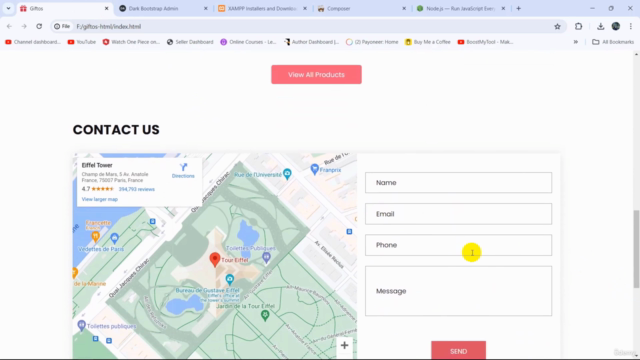Click into the Phone field

click(458, 245)
